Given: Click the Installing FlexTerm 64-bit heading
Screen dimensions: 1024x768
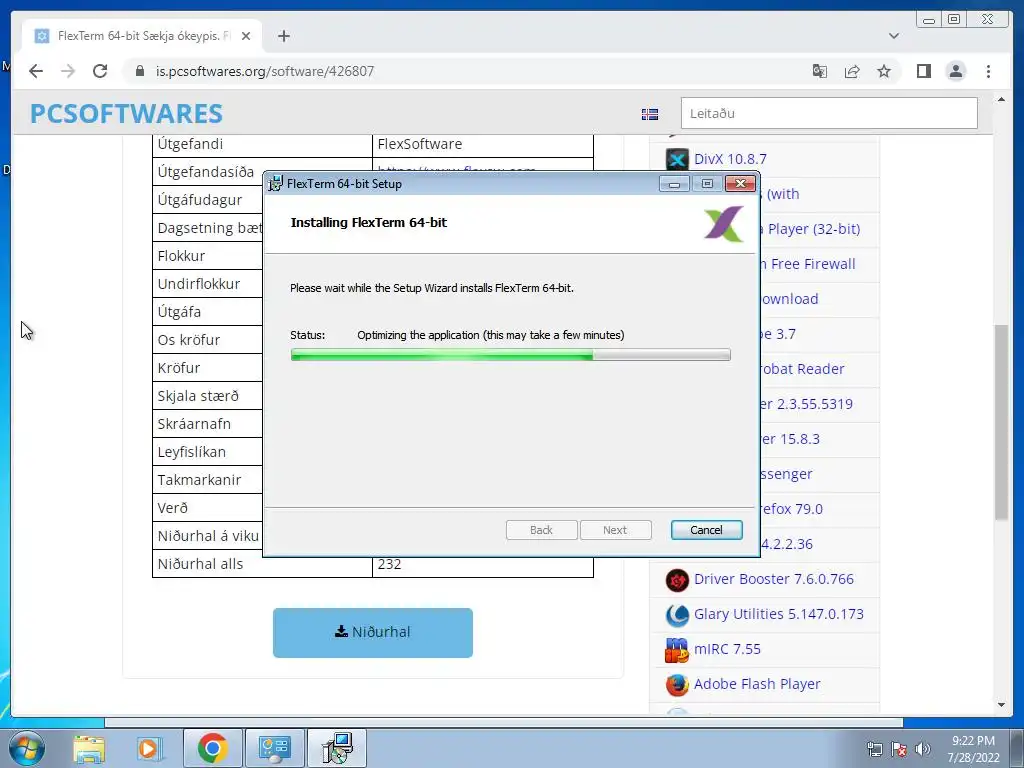Looking at the screenshot, I should point(368,223).
